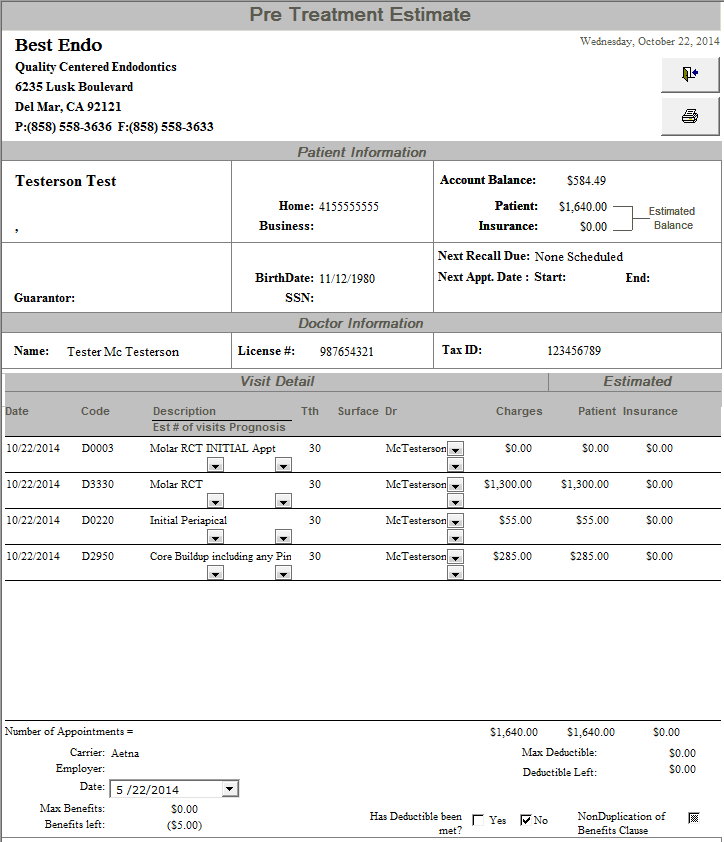The width and height of the screenshot is (724, 842).
Task: Check Yes for deductible been met
Action: [x=478, y=820]
